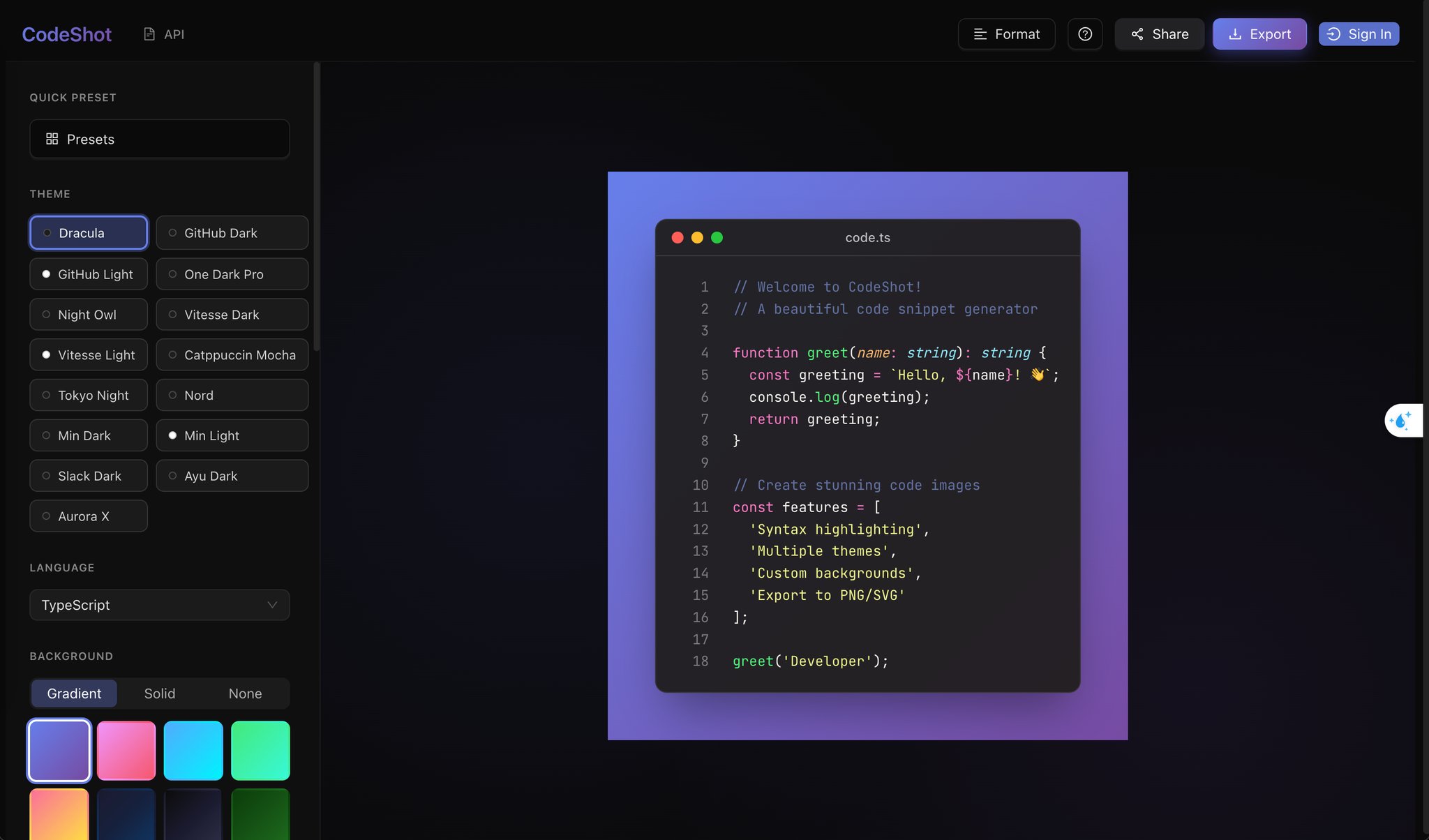
Task: Click line "console.log(greeting);" in the editor
Action: coord(839,396)
